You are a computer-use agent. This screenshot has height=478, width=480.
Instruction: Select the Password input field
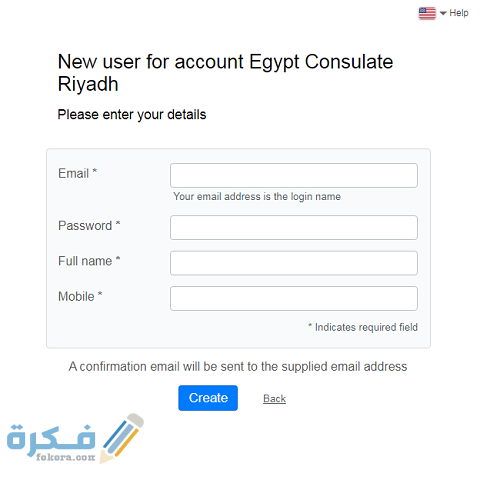pyautogui.click(x=294, y=227)
